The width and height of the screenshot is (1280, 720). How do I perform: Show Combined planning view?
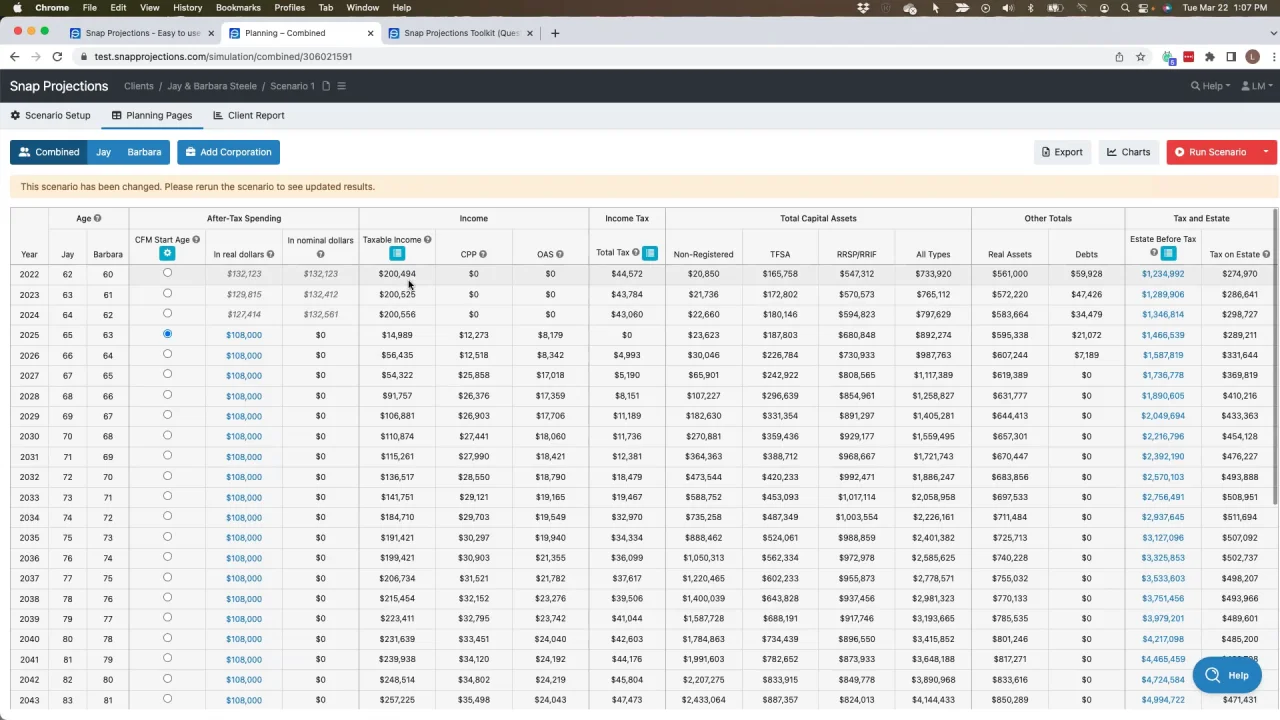point(49,152)
